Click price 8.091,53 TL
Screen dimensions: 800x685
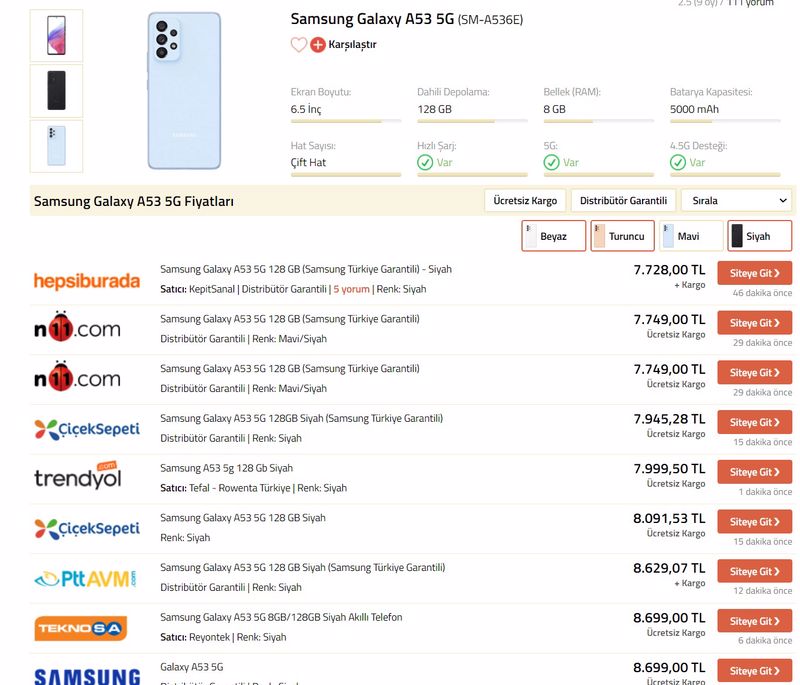669,518
